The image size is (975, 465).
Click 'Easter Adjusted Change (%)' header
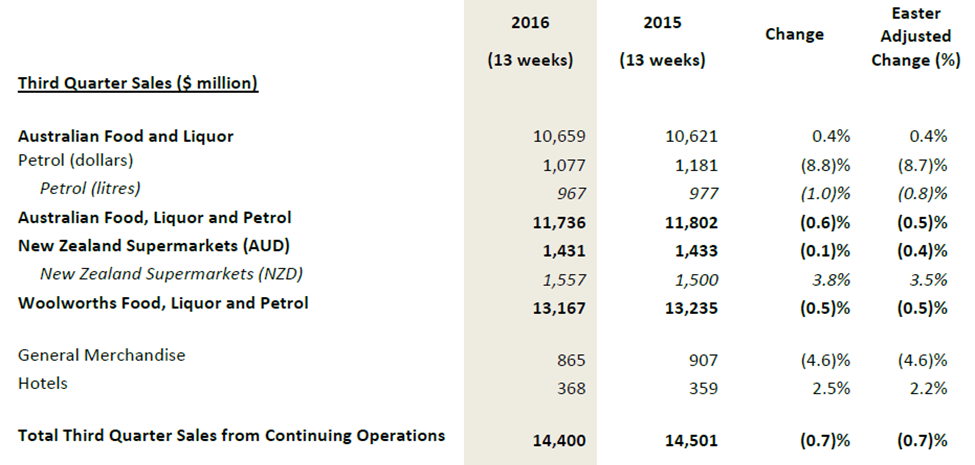(916, 37)
